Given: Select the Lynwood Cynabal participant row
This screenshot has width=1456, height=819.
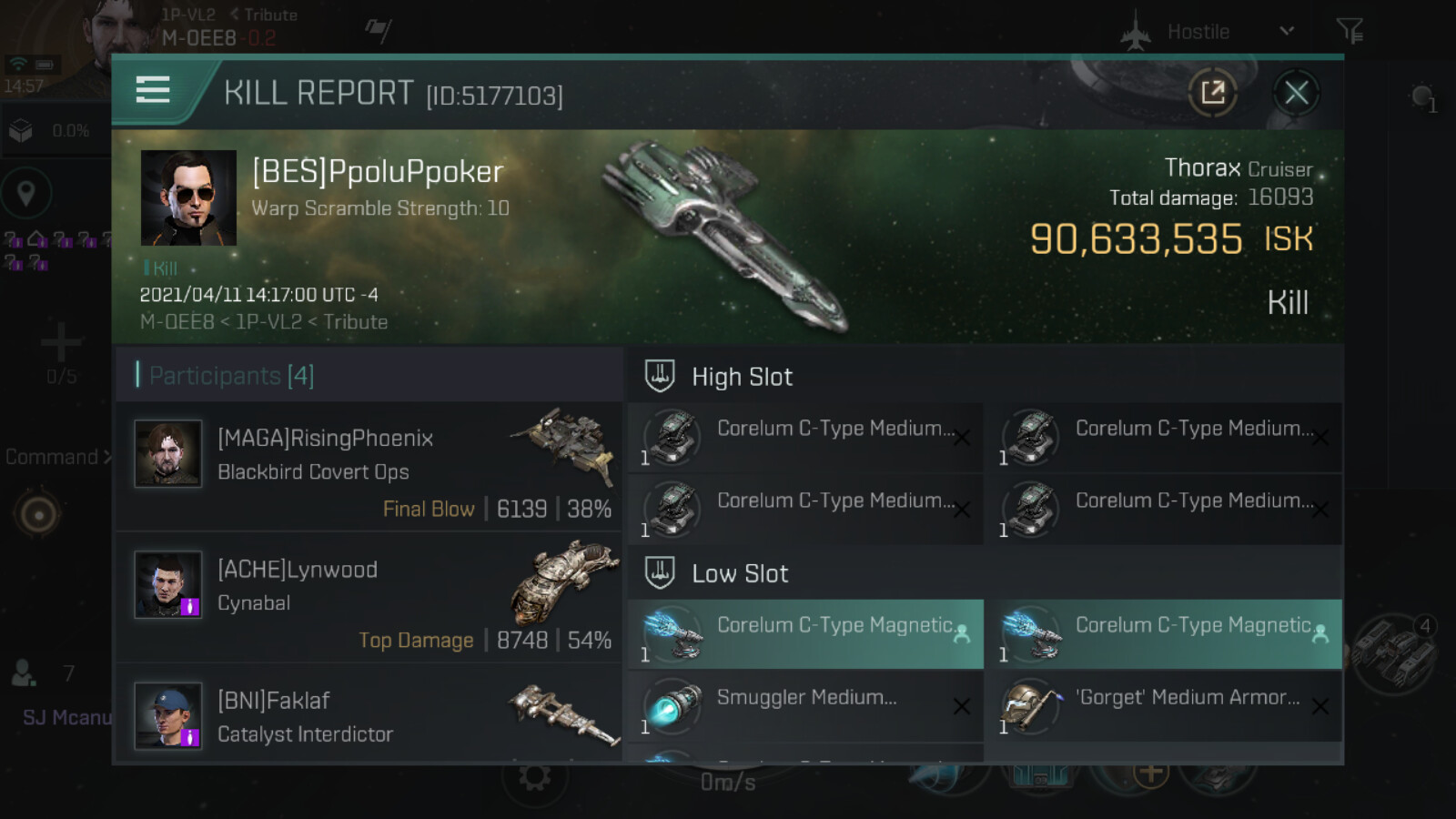Looking at the screenshot, I should tap(369, 598).
